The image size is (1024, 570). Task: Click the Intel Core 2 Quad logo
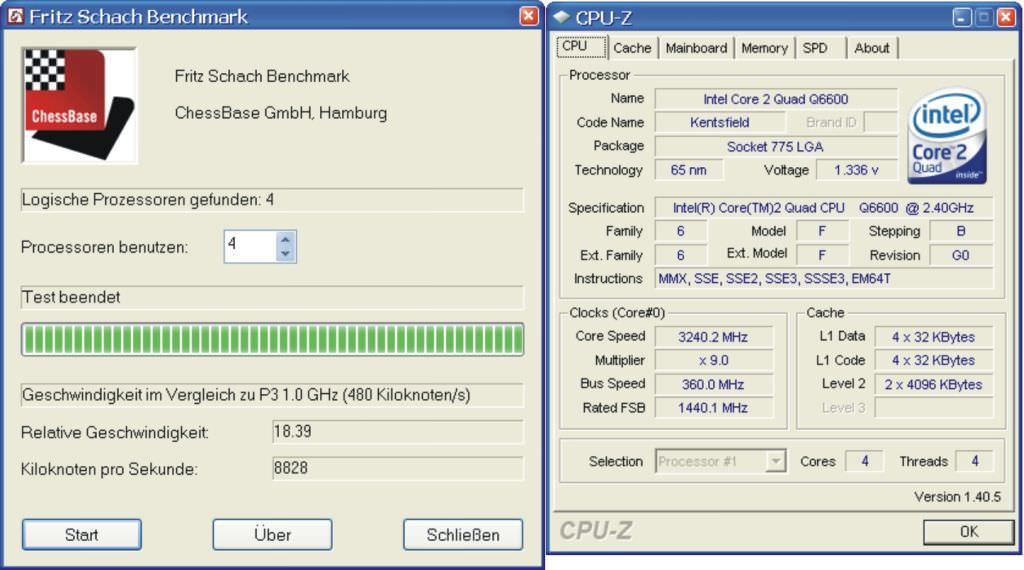click(947, 136)
